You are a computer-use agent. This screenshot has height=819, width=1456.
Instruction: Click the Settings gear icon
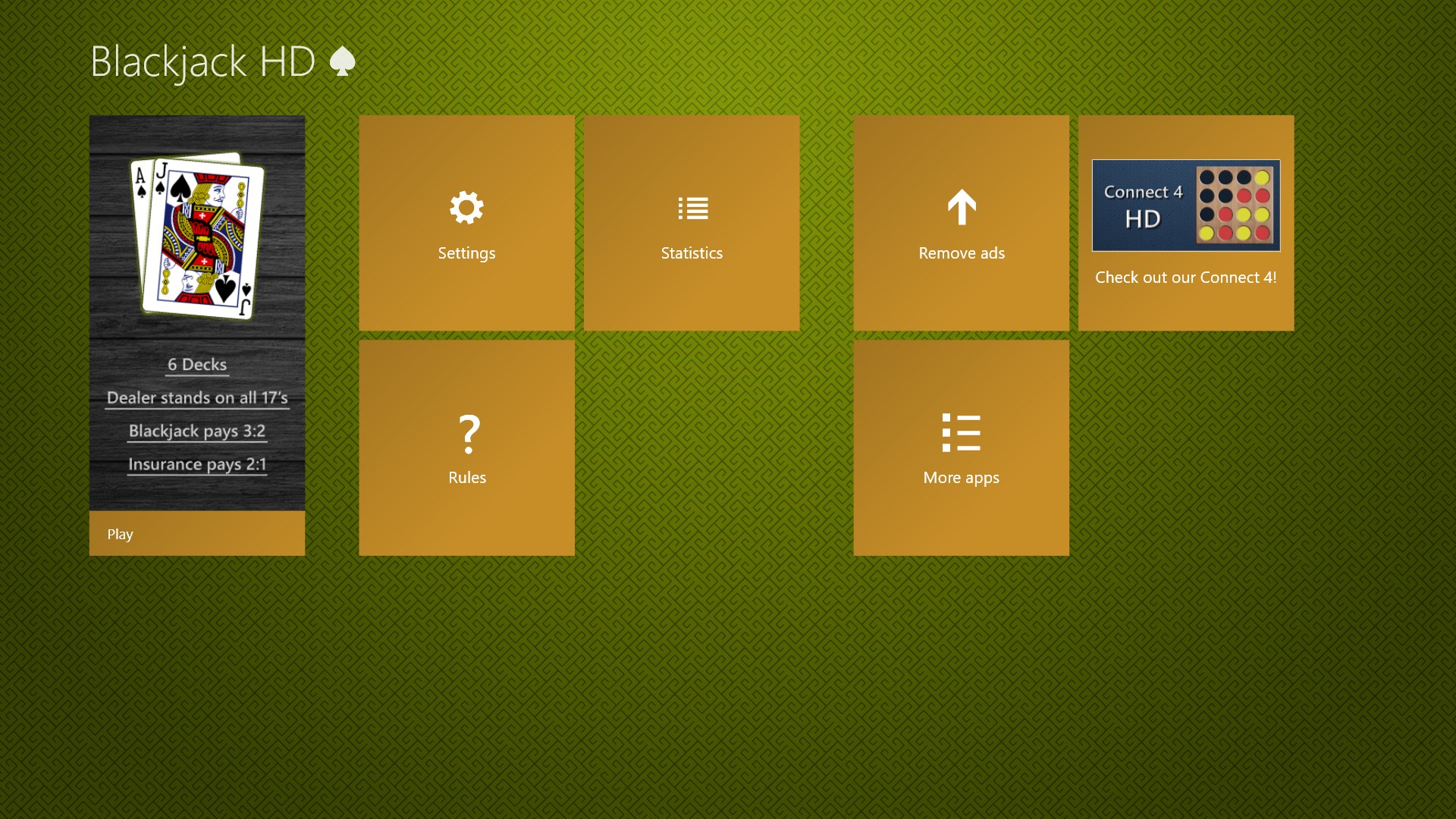466,208
